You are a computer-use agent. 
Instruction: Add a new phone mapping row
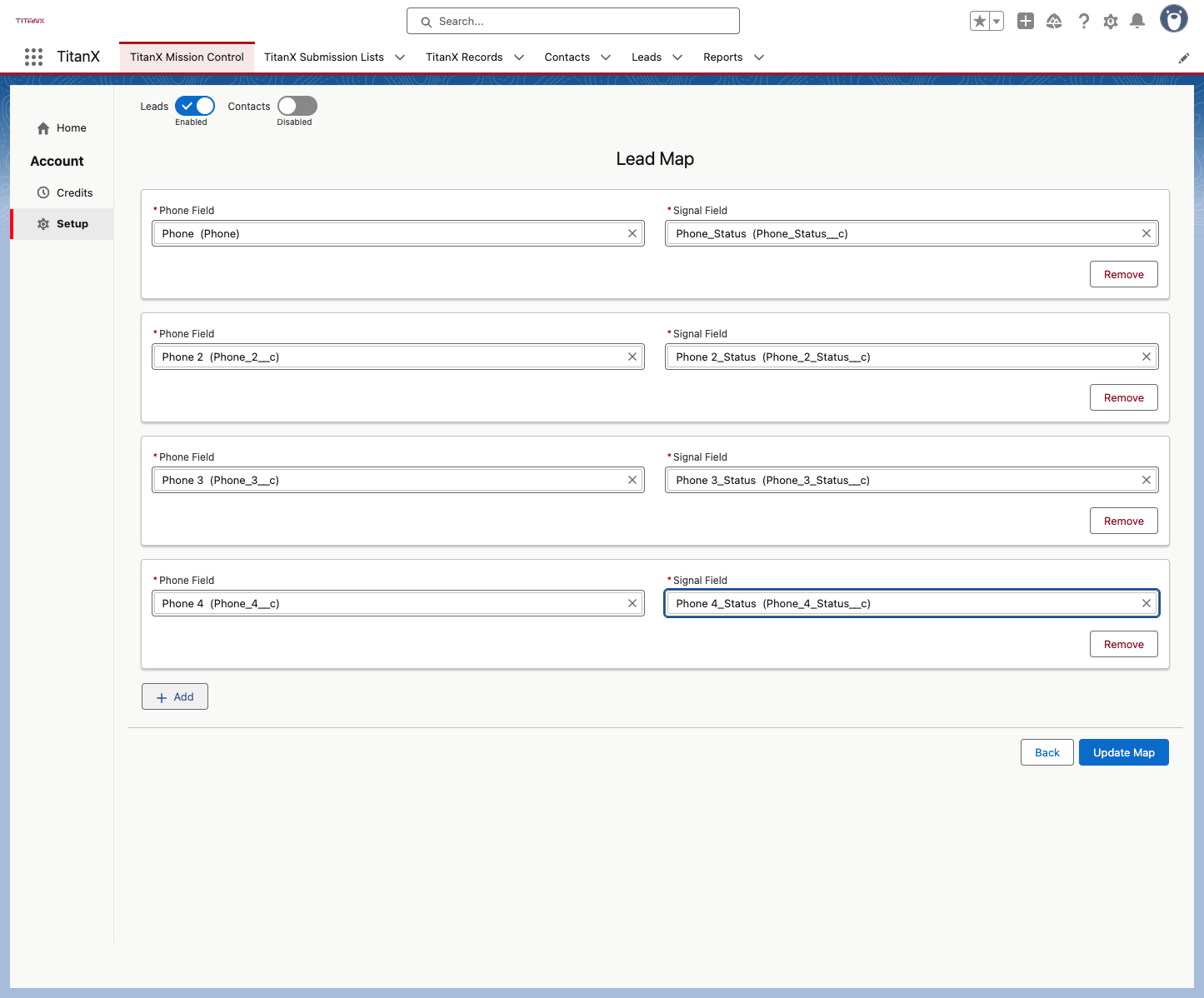(175, 696)
